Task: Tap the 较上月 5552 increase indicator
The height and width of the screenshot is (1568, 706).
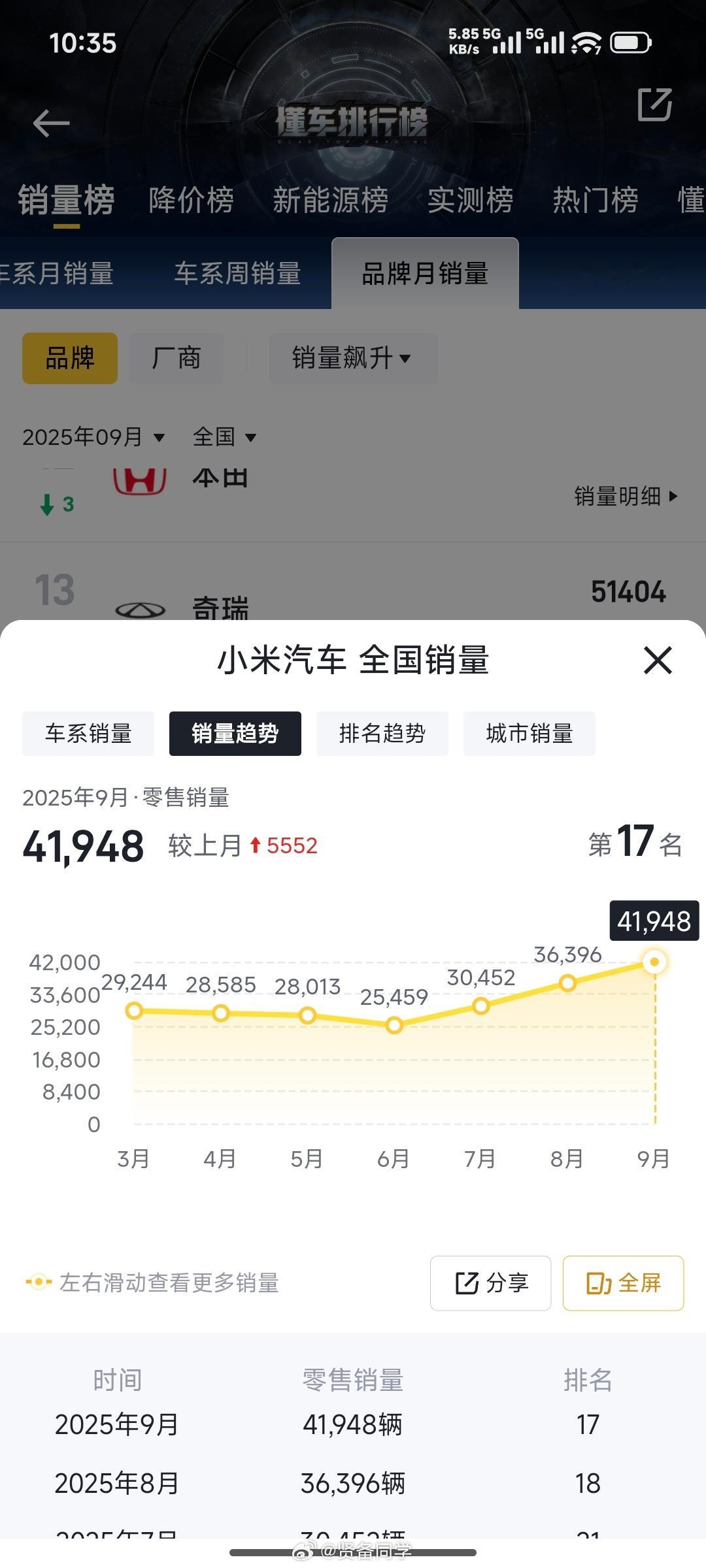Action: tap(243, 846)
